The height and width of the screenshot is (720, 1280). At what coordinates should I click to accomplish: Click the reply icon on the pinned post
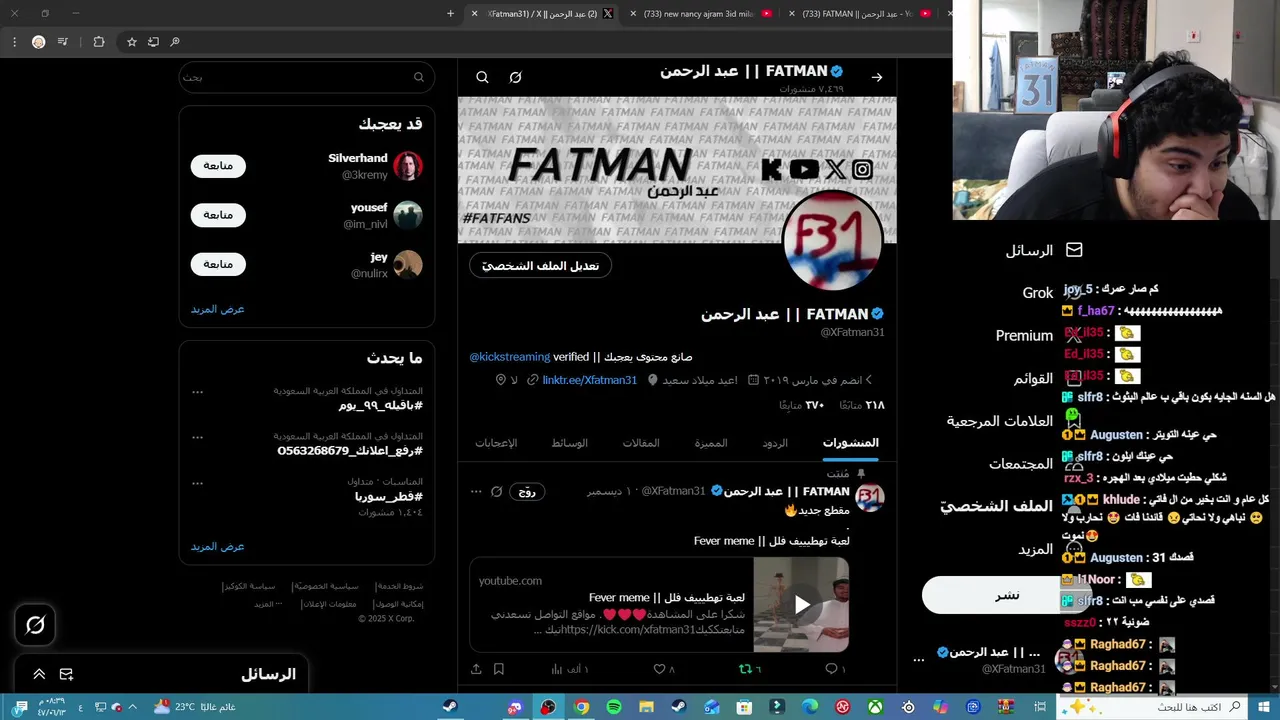pyautogui.click(x=831, y=669)
